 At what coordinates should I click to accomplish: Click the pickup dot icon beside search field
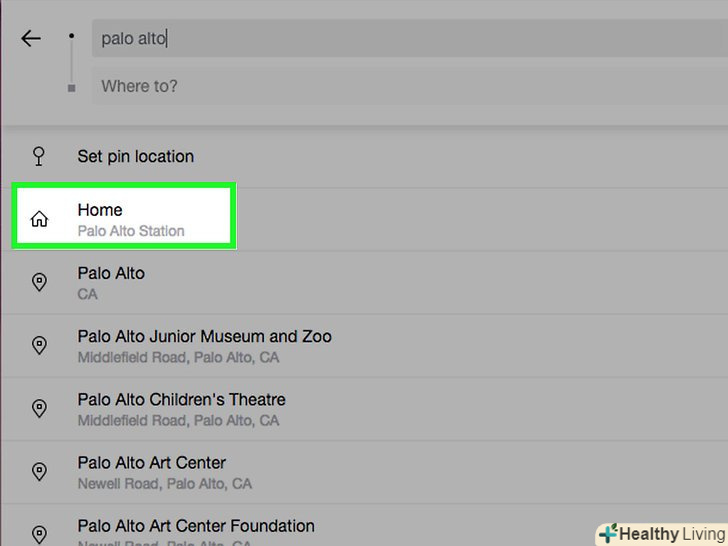coord(71,36)
